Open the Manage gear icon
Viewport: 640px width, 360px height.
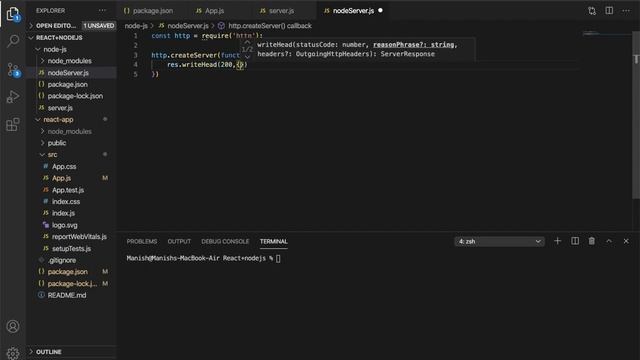click(13, 353)
